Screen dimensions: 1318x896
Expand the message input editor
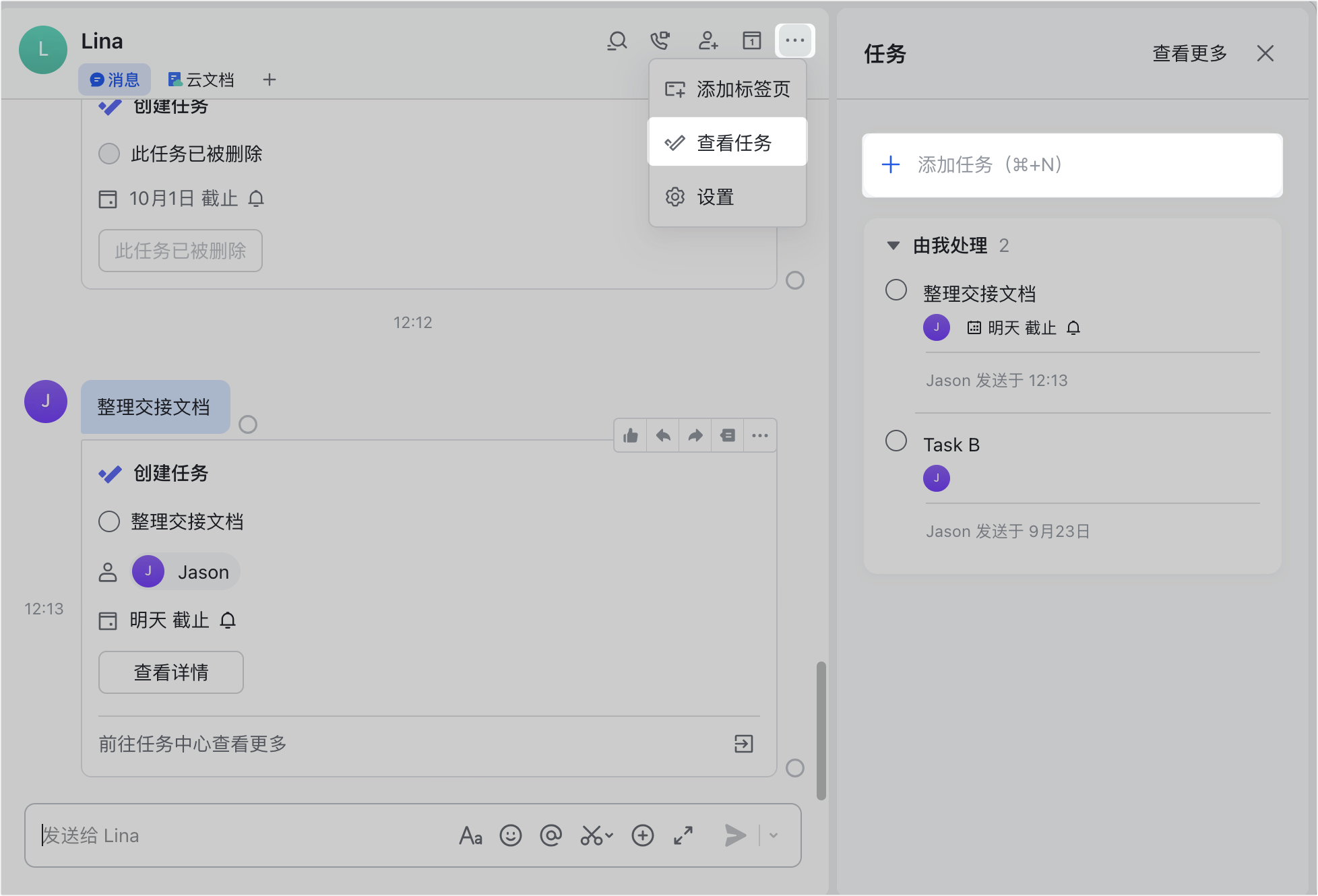pyautogui.click(x=683, y=836)
